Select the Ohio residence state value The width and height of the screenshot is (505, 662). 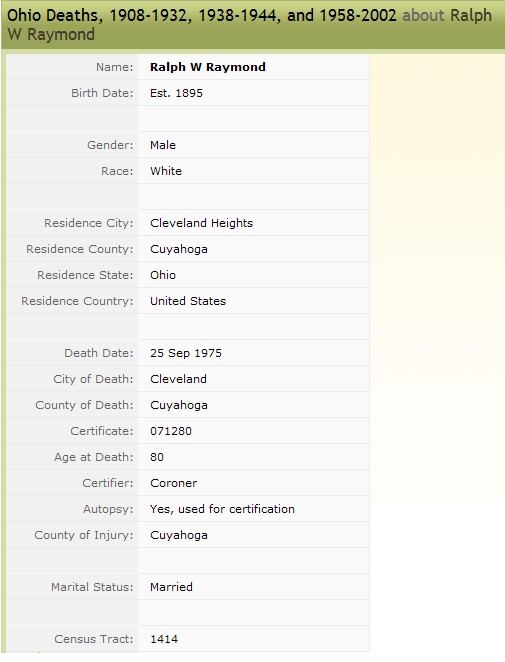click(x=163, y=275)
